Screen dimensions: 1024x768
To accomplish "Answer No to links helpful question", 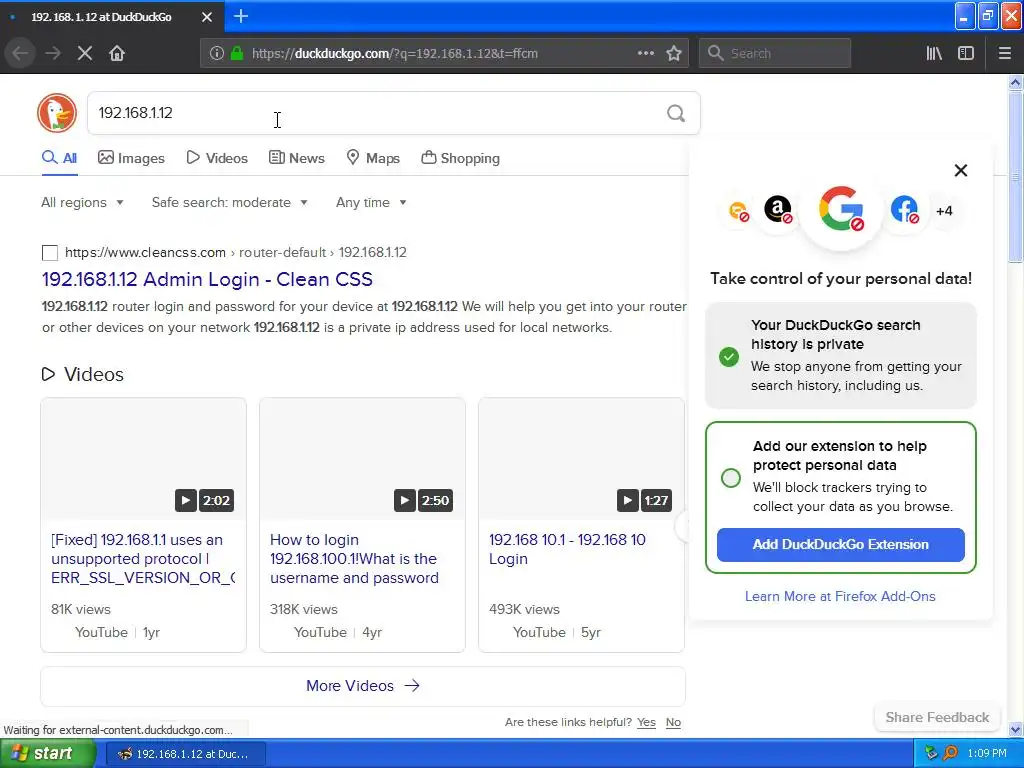I will (673, 722).
